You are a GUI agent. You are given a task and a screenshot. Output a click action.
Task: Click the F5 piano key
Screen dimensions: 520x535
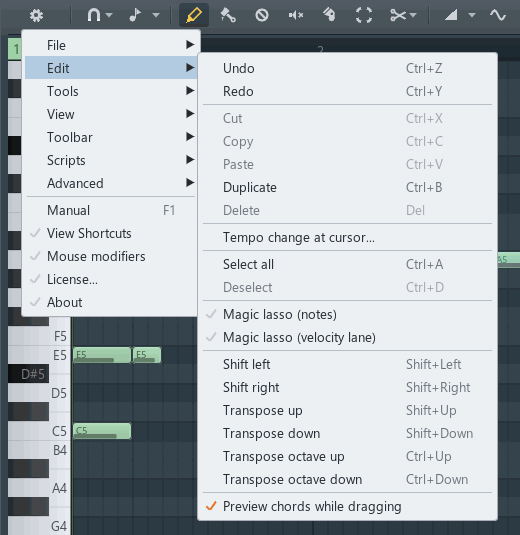point(39,336)
